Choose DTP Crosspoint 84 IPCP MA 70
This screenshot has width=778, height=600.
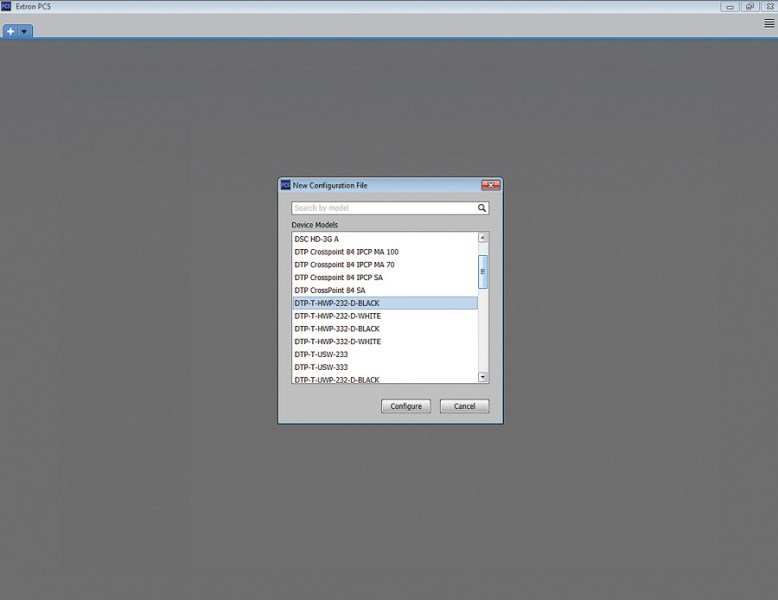pos(385,265)
